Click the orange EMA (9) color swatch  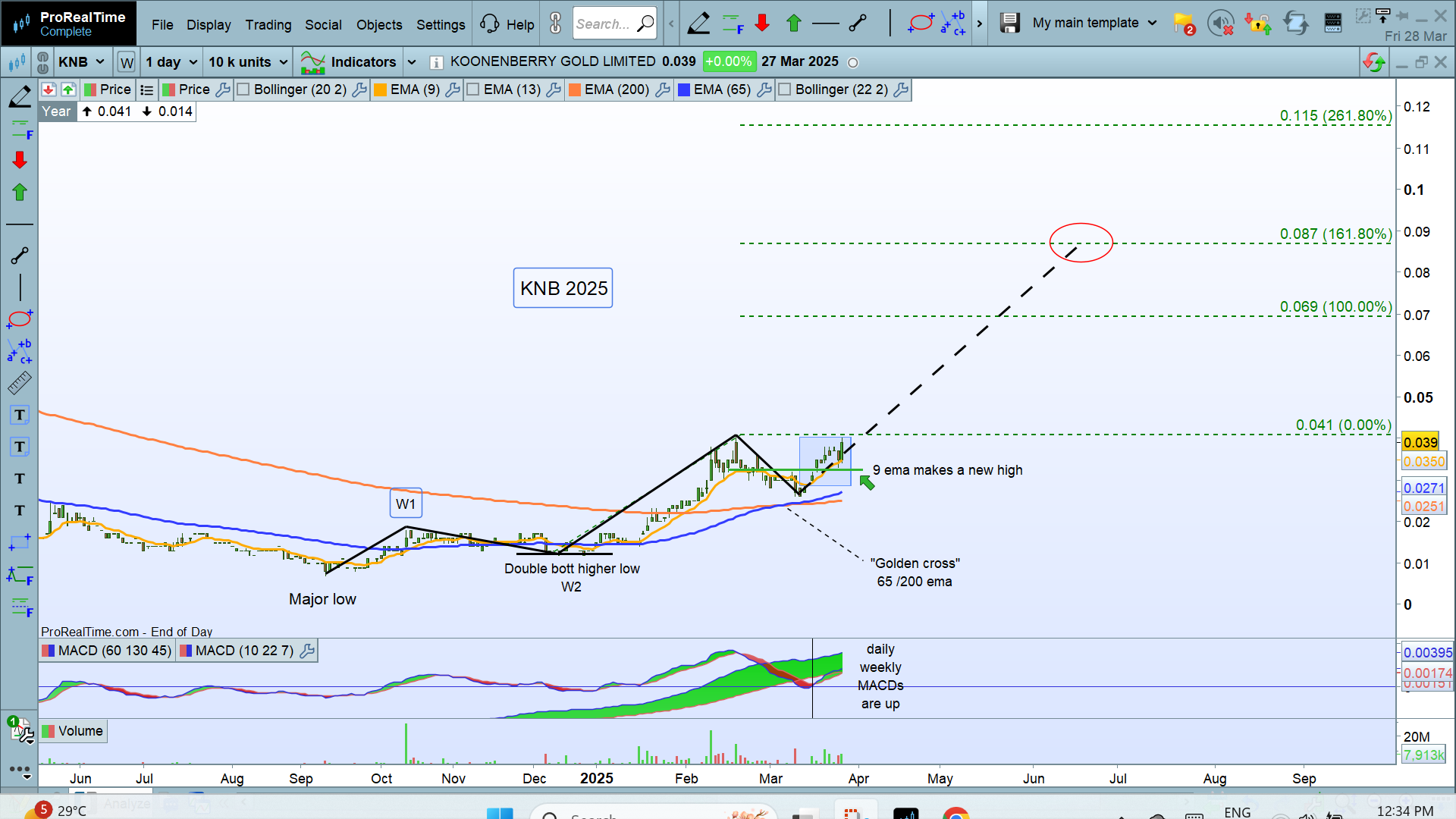coord(380,89)
